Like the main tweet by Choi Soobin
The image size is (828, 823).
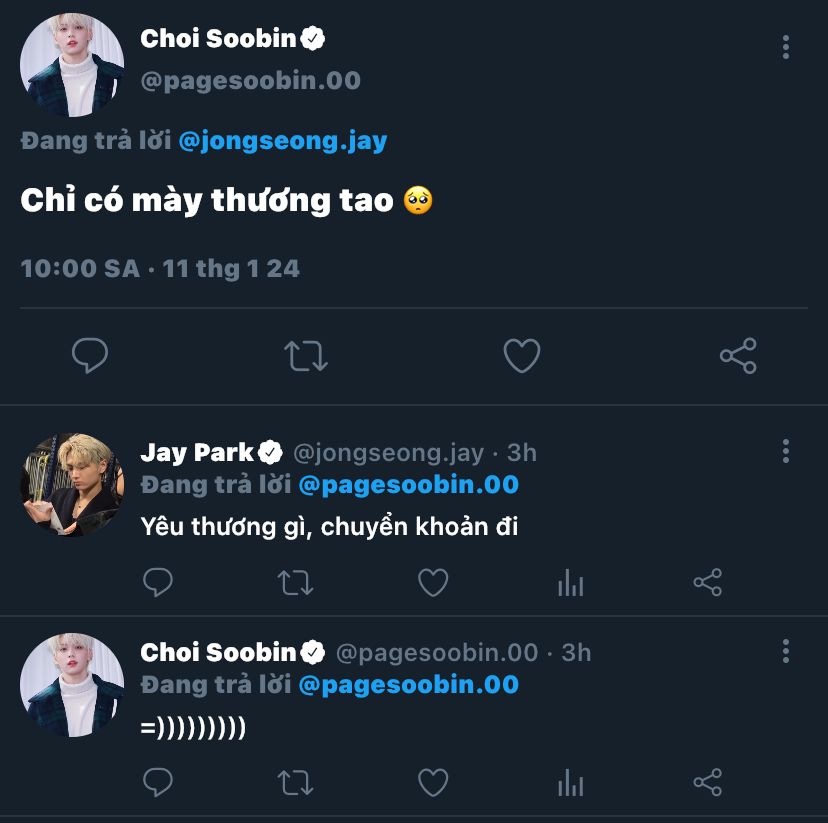click(521, 355)
